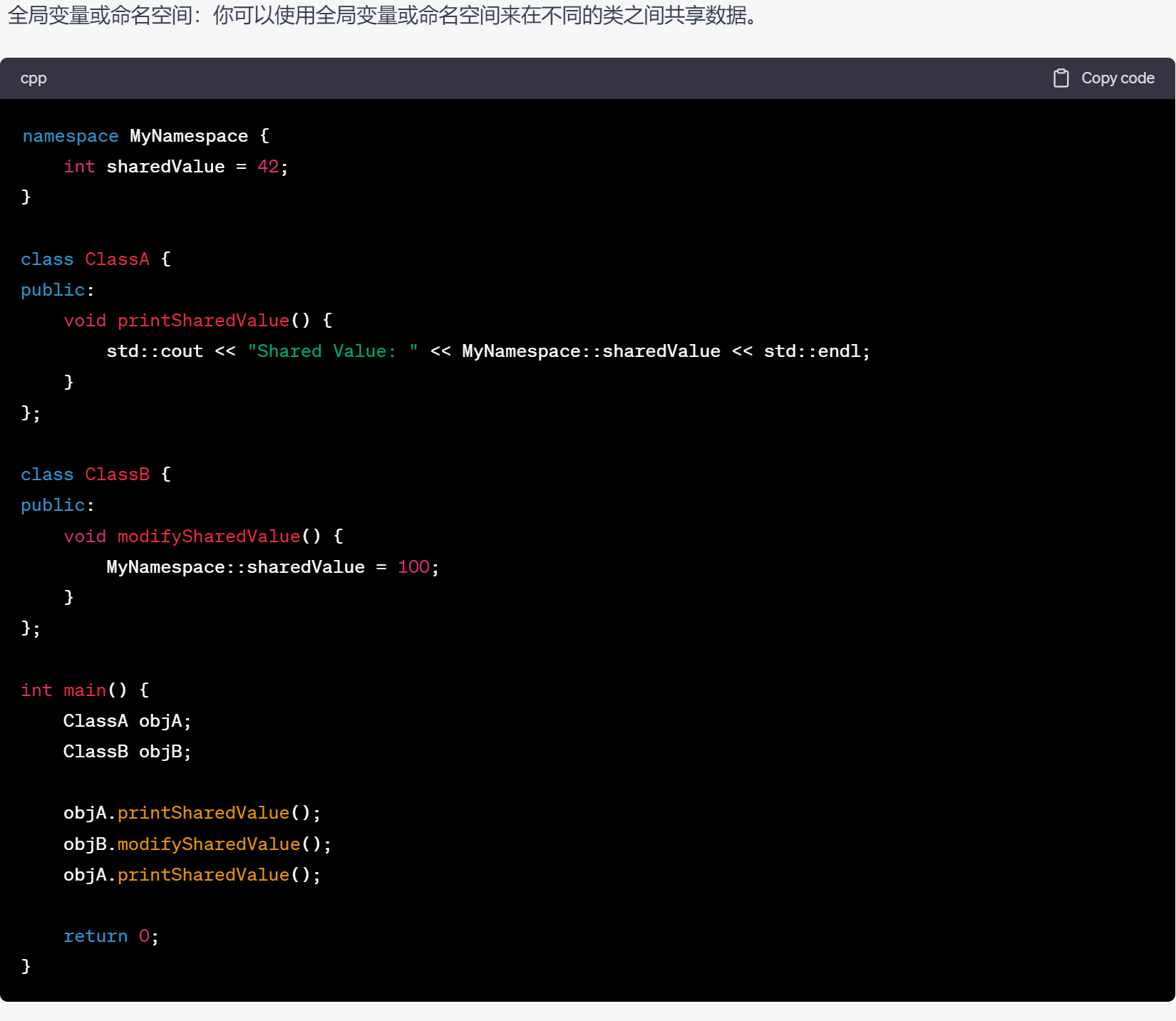
Task: Click the 'class ClassA {' line
Action: 96,259
